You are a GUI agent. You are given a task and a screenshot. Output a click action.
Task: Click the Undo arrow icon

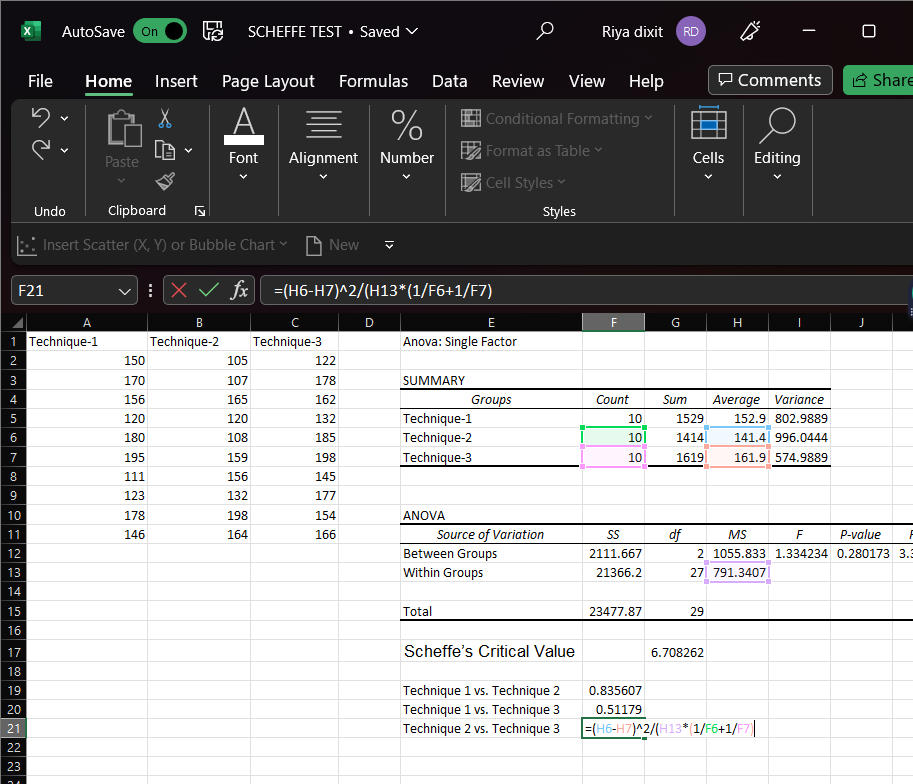(x=41, y=118)
